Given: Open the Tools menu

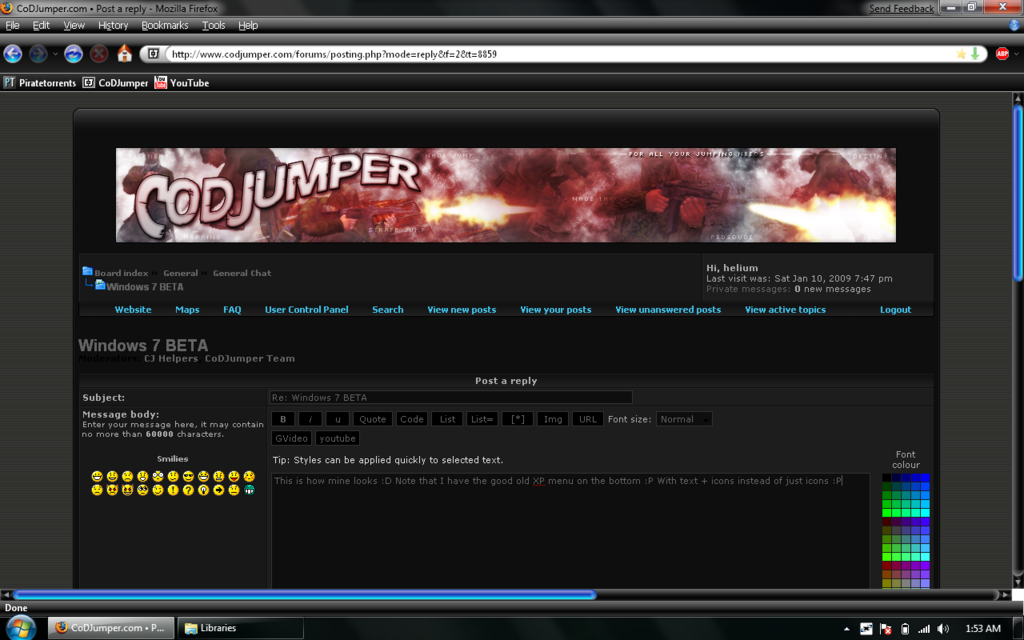Looking at the screenshot, I should point(213,25).
